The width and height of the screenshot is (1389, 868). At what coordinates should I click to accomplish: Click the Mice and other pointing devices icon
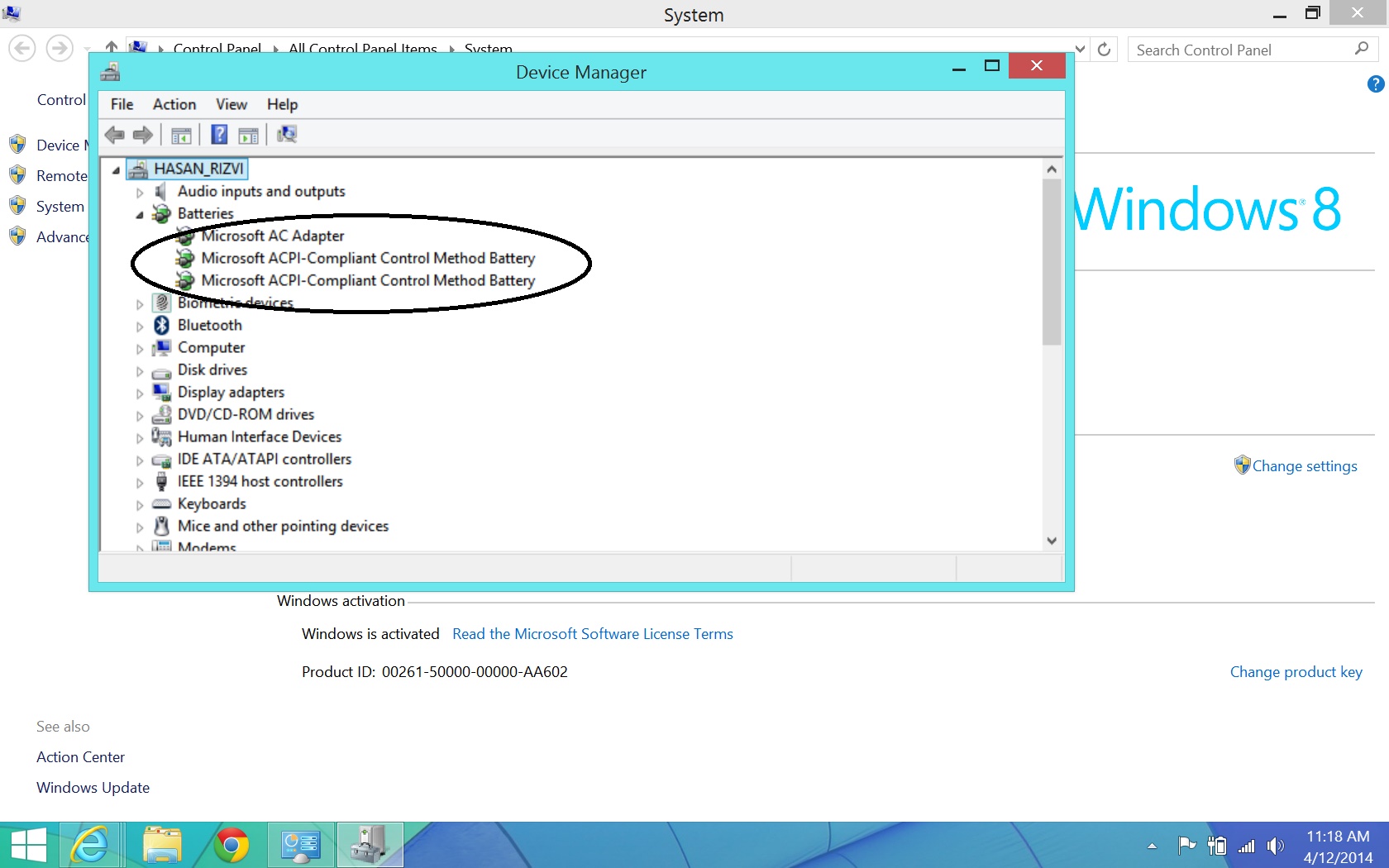(161, 527)
